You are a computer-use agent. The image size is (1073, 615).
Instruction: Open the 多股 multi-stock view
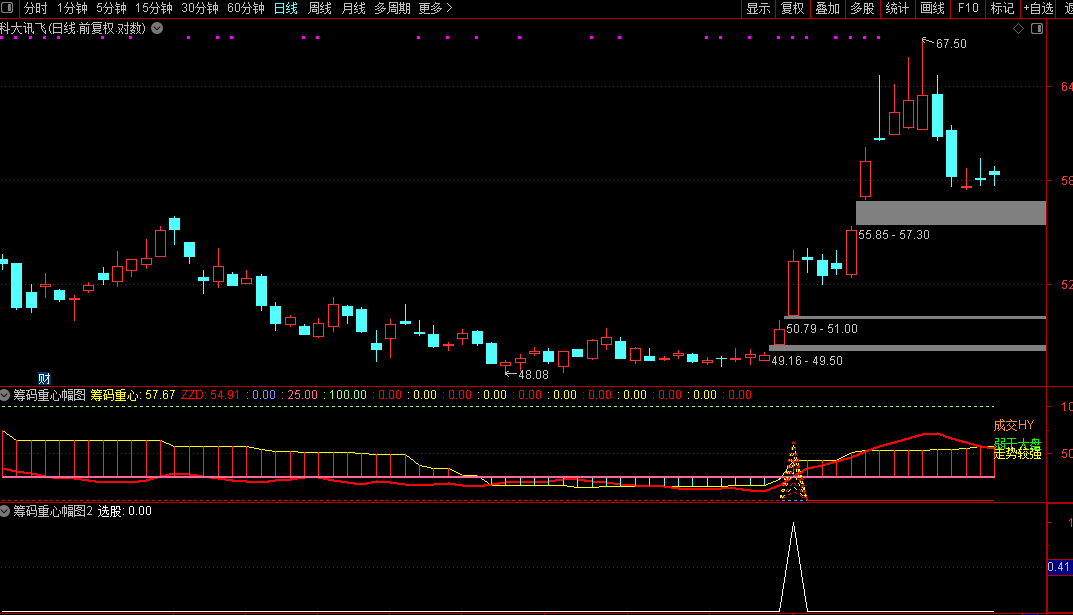[x=862, y=8]
